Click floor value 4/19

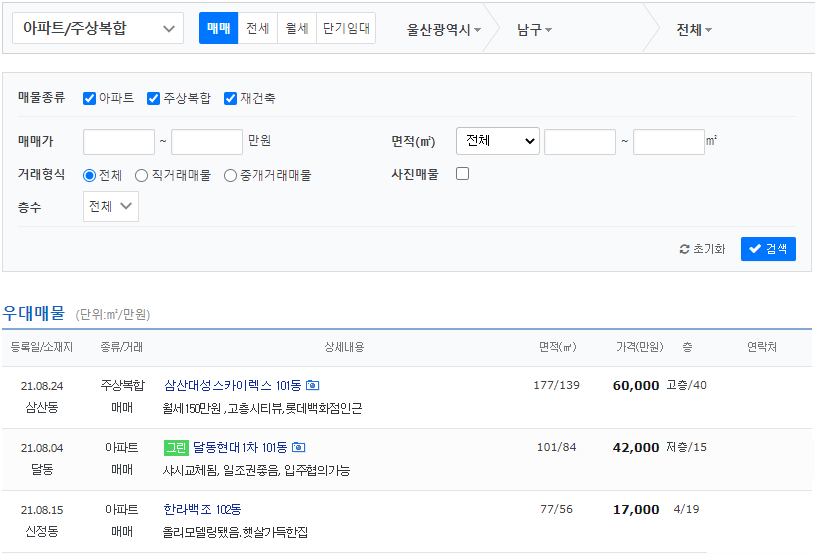[x=687, y=509]
